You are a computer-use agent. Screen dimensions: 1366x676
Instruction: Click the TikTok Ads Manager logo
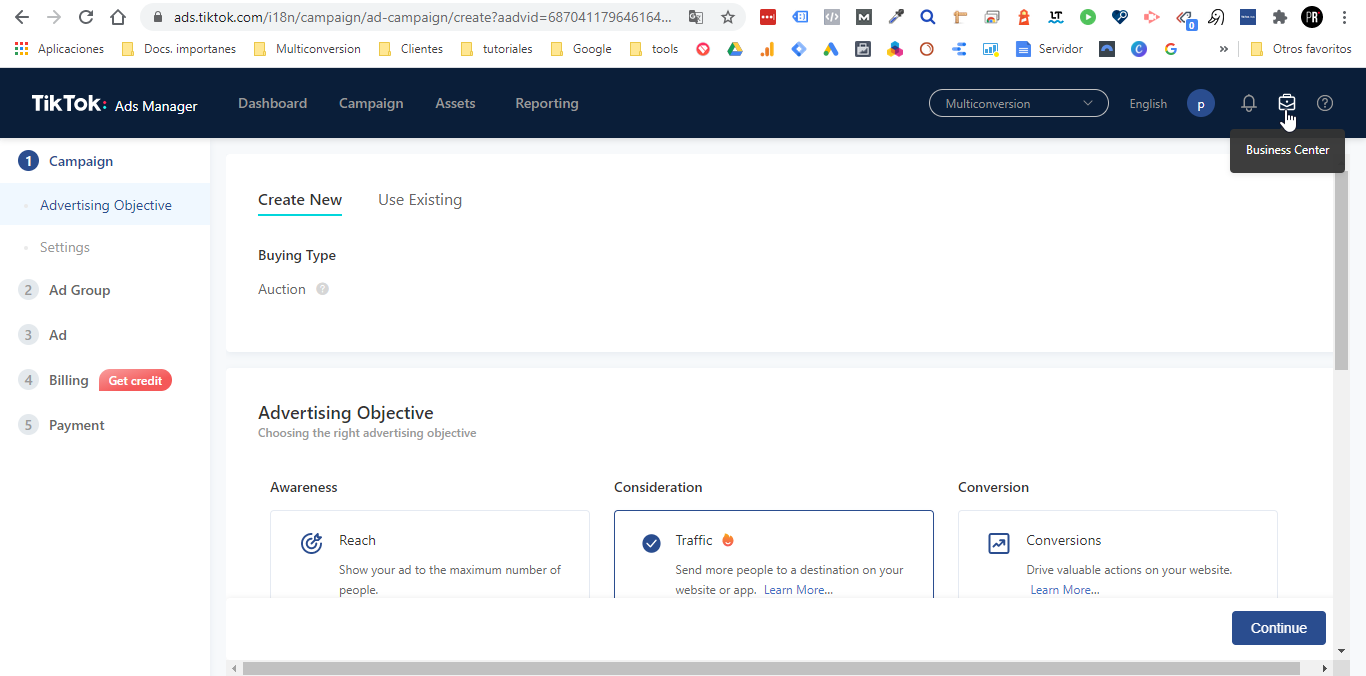pos(114,104)
